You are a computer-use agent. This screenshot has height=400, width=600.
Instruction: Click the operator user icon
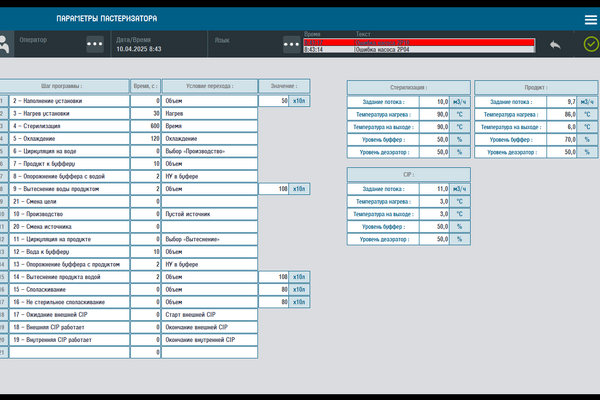pyautogui.click(x=5, y=43)
